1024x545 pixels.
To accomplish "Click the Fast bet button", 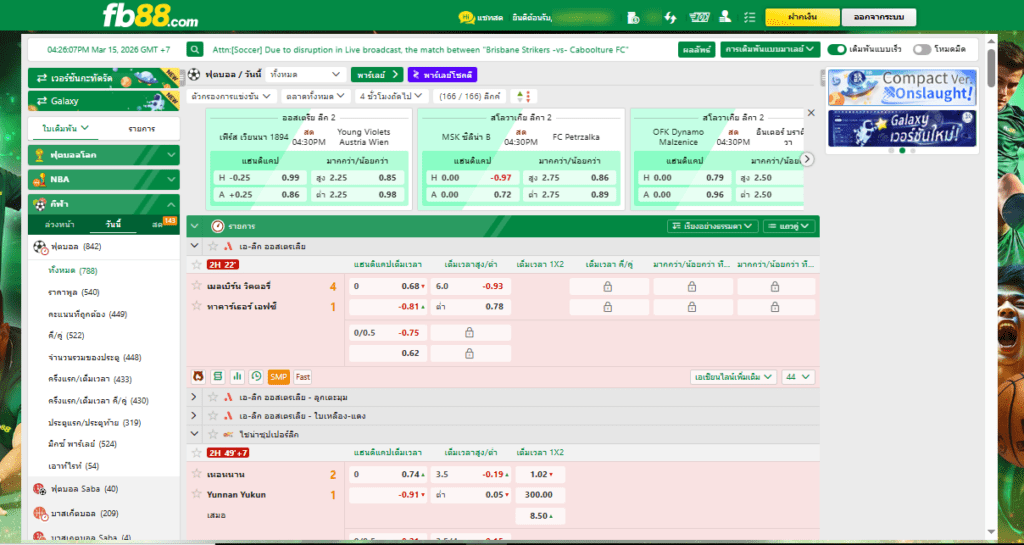I will [302, 377].
